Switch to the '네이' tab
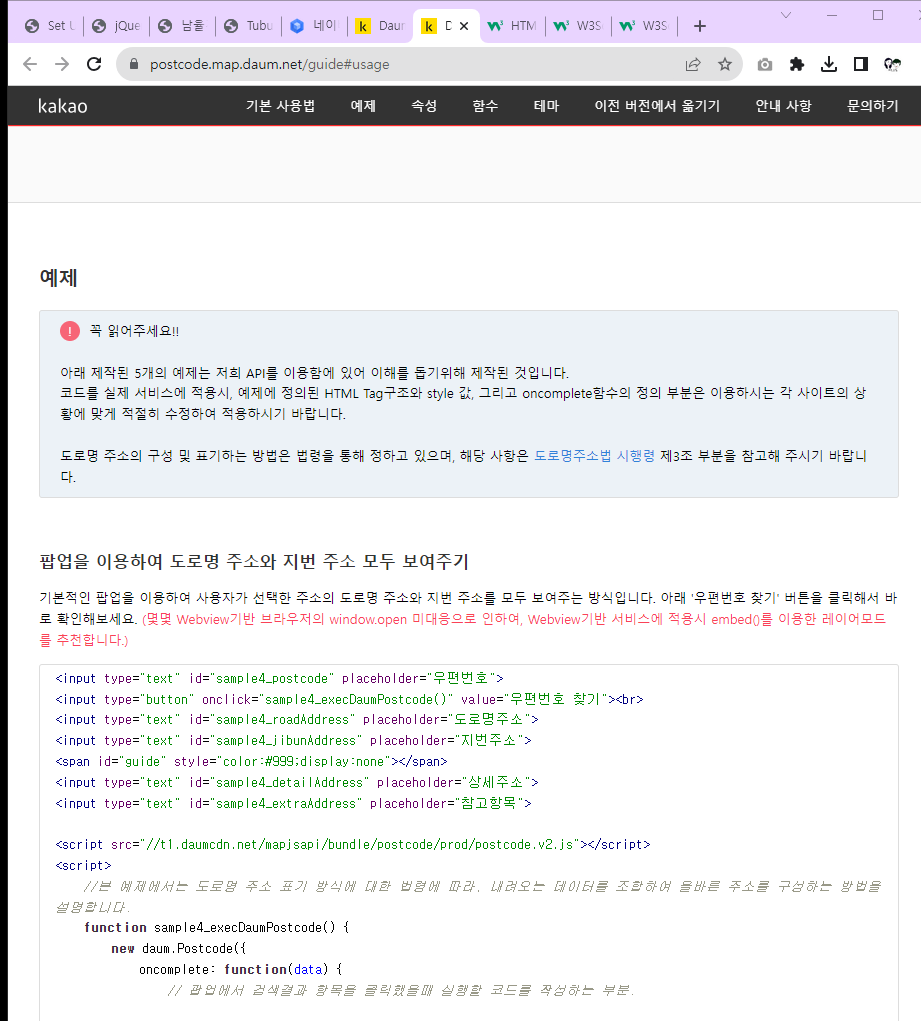921x1021 pixels. coord(315,26)
